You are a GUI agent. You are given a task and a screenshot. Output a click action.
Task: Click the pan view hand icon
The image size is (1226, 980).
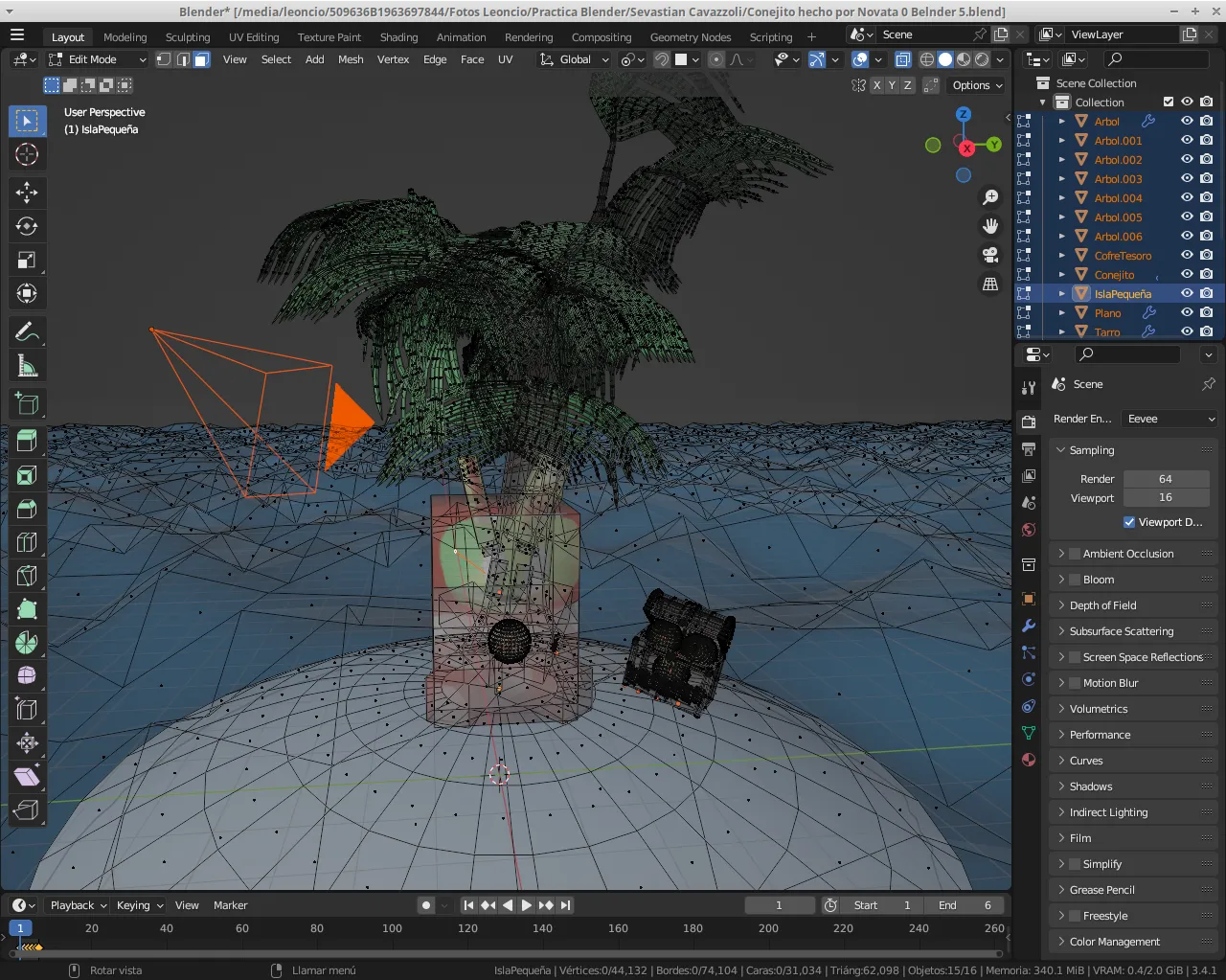990,226
